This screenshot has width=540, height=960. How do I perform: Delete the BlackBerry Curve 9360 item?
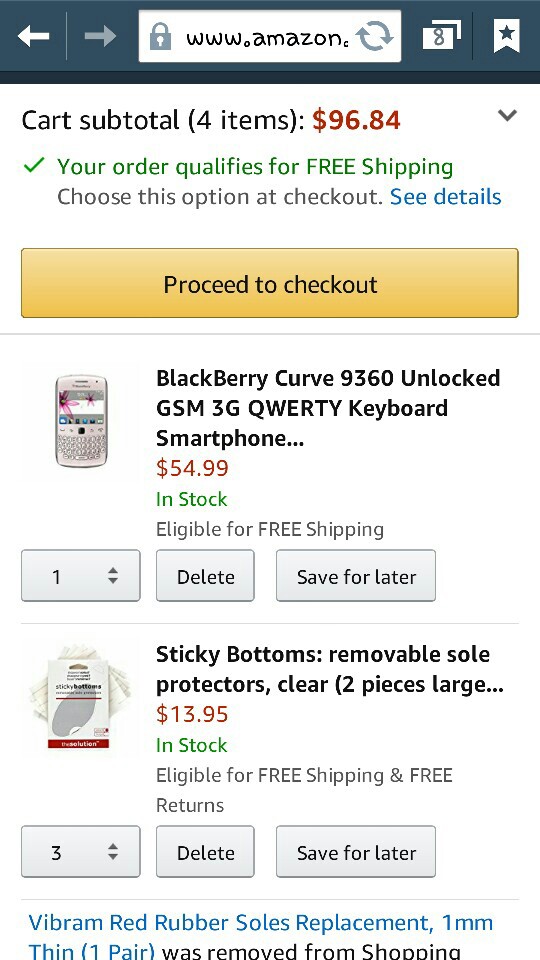coord(205,576)
